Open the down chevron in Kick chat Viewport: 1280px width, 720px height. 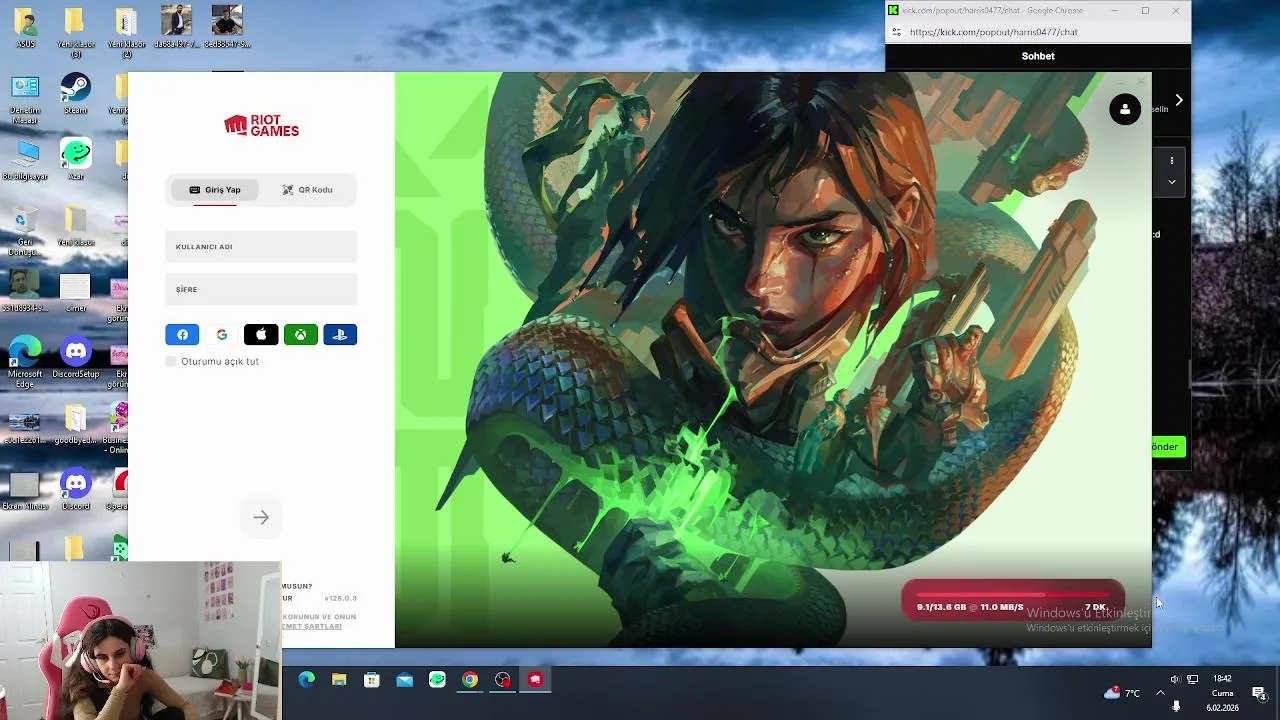coord(1172,182)
